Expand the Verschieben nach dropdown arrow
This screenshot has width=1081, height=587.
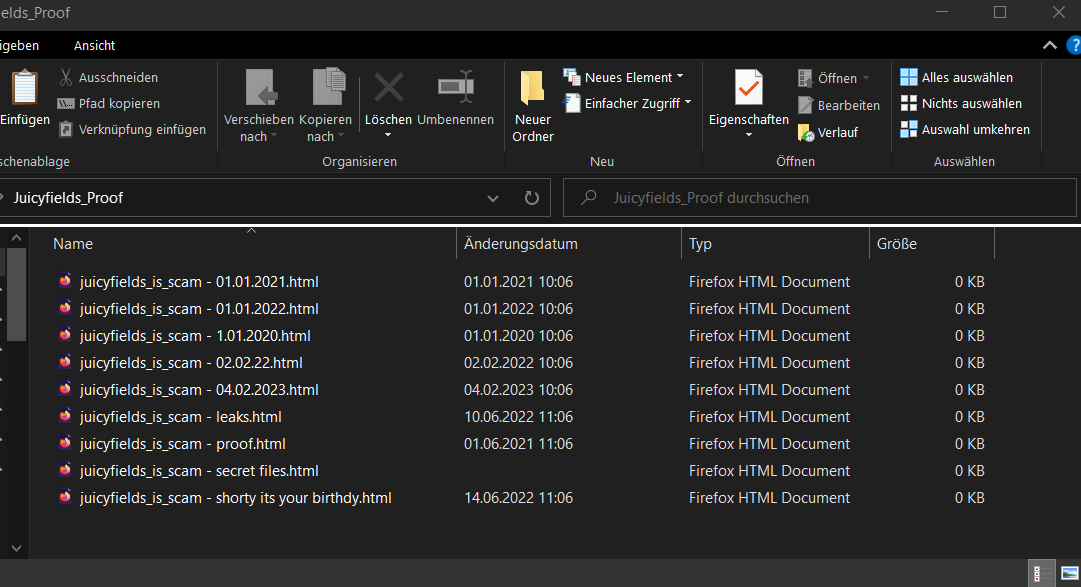(274, 136)
